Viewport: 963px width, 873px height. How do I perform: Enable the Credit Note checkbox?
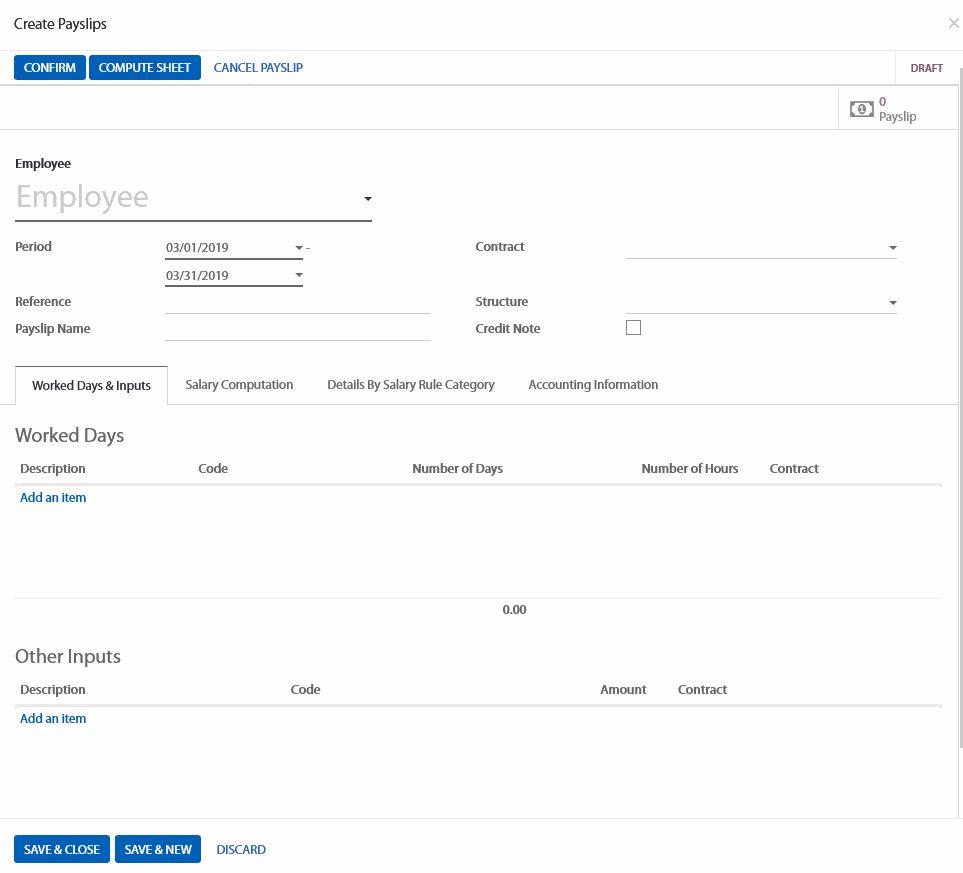point(633,328)
